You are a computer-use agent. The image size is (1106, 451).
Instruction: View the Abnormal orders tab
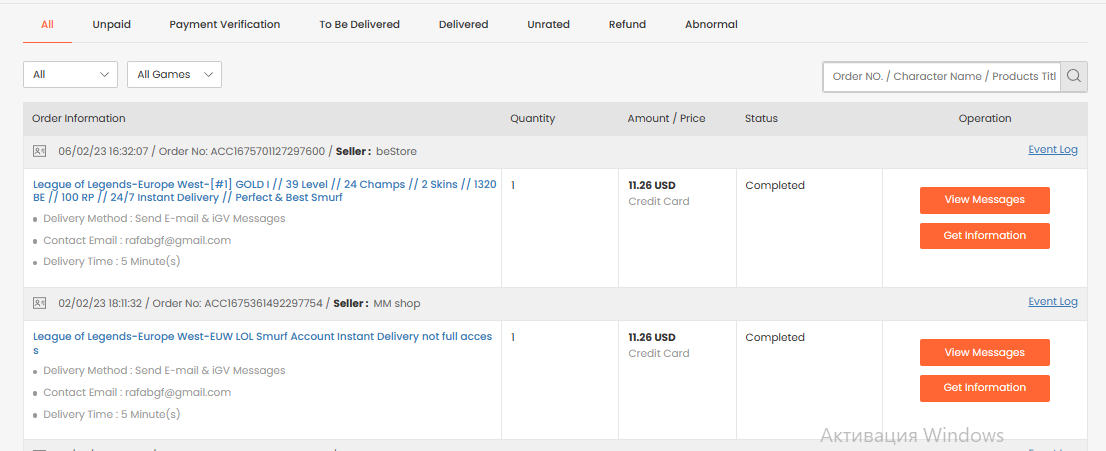tap(711, 24)
